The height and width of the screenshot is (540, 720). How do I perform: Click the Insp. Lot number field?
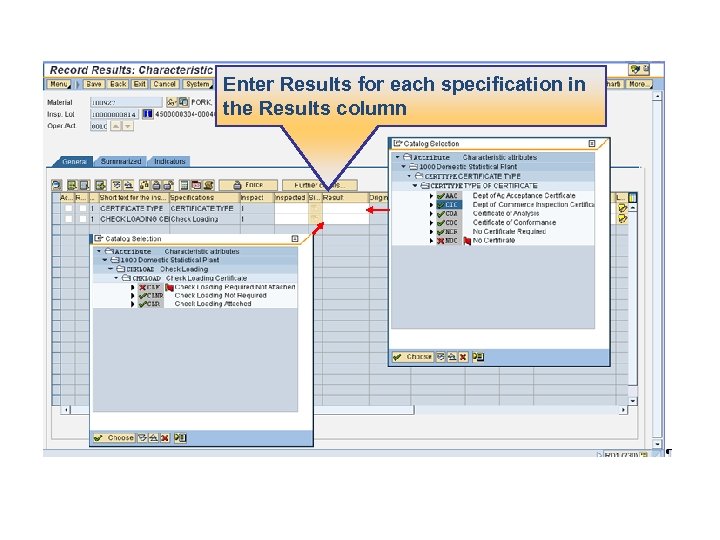tap(114, 114)
